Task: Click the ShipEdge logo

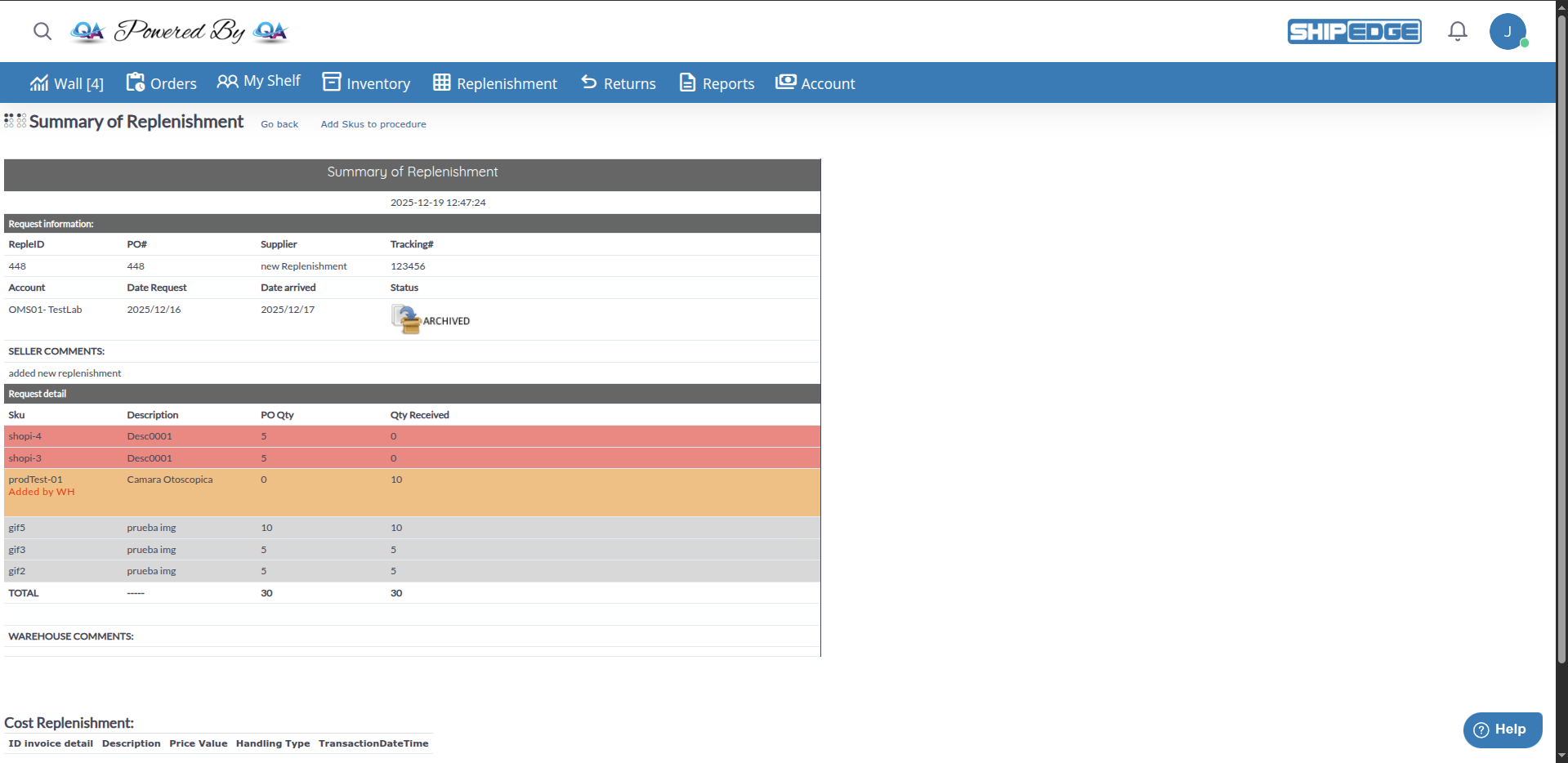Action: pyautogui.click(x=1354, y=31)
